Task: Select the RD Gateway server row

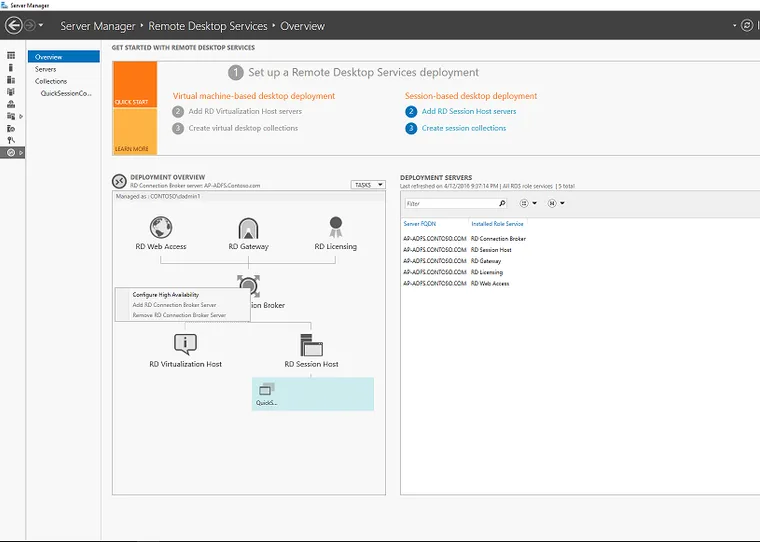Action: tap(452, 261)
